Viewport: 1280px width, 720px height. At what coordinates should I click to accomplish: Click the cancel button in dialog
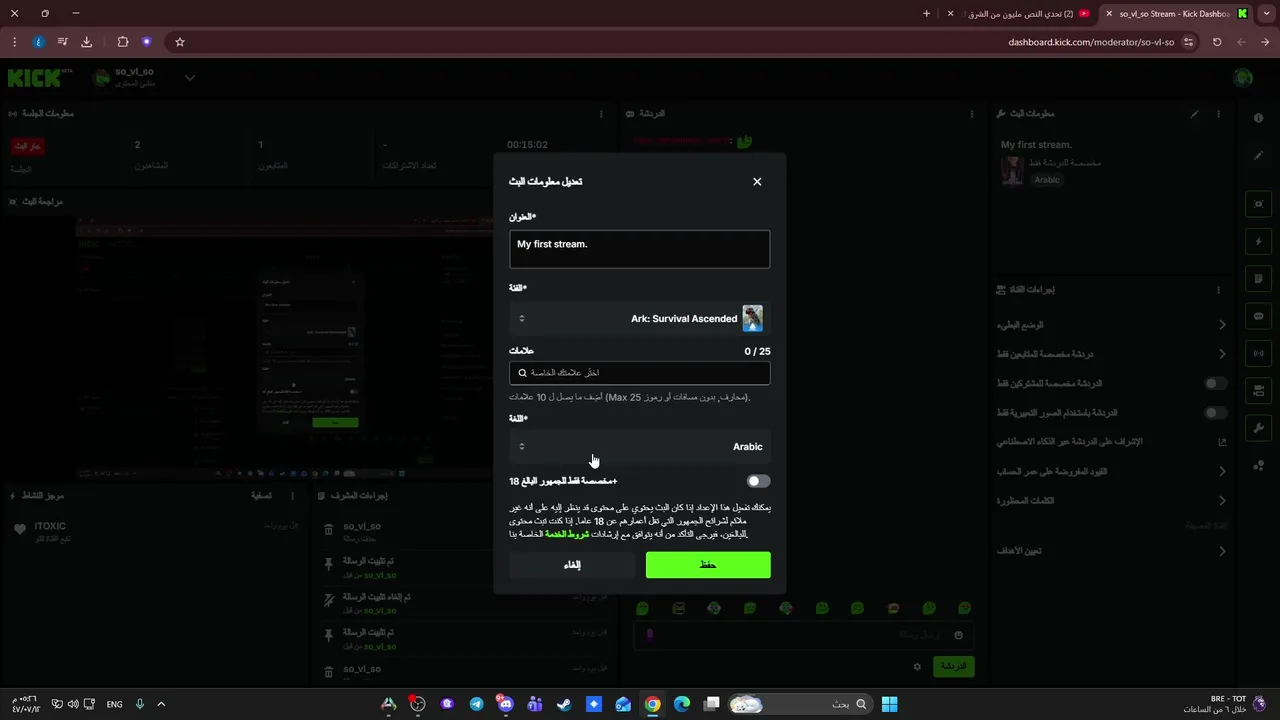click(572, 565)
